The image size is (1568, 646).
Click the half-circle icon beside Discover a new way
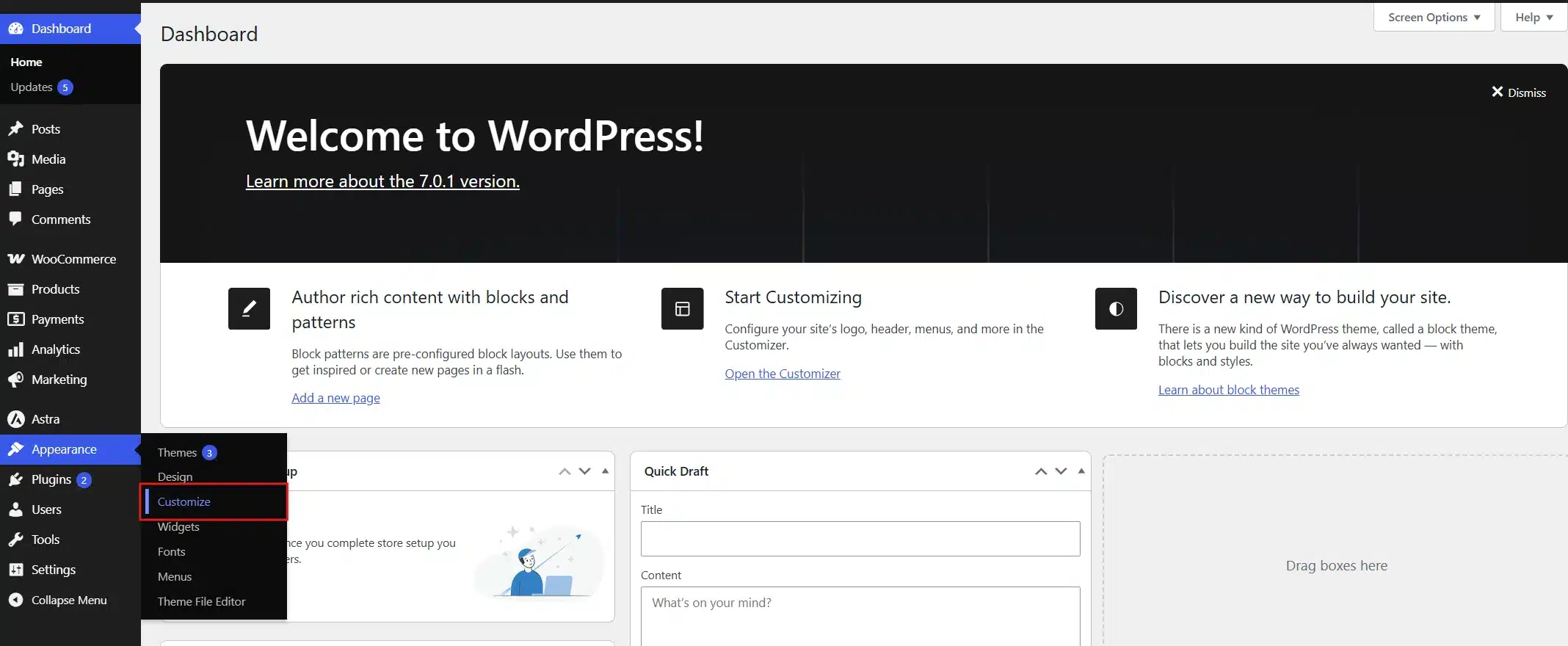[x=1116, y=308]
